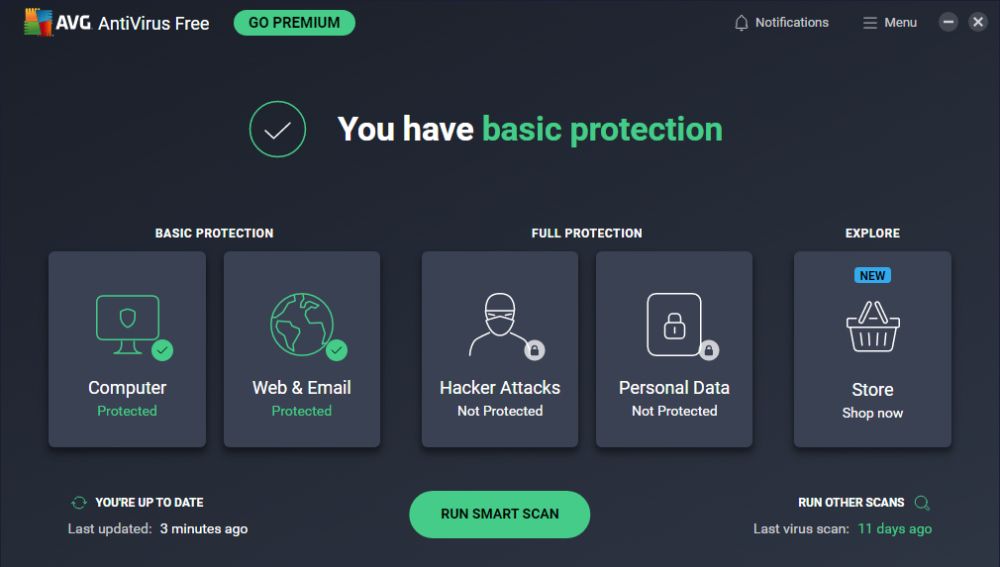Click the Hacker Attacks masked figure icon
Viewport: 1000px width, 567px height.
click(x=498, y=325)
